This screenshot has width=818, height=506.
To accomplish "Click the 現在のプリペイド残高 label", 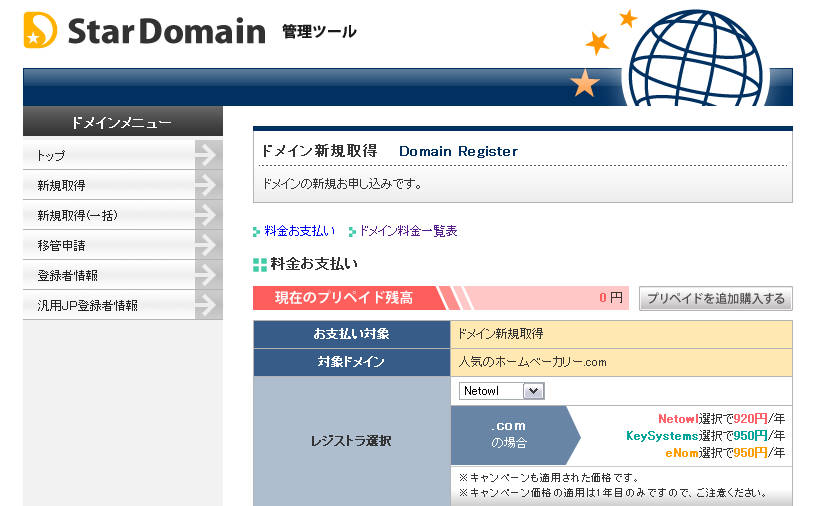I will [344, 298].
